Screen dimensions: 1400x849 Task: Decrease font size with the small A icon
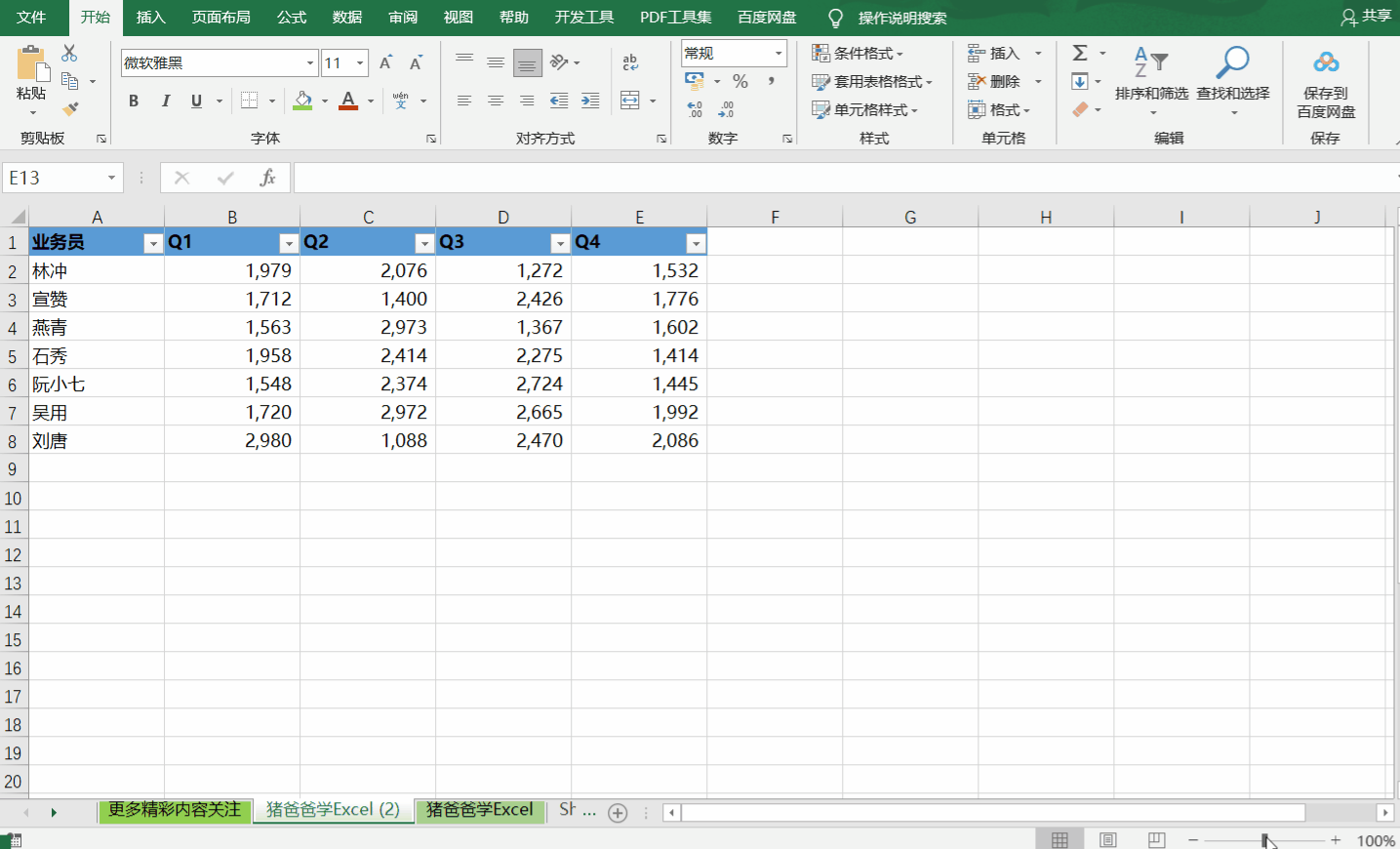[x=416, y=62]
